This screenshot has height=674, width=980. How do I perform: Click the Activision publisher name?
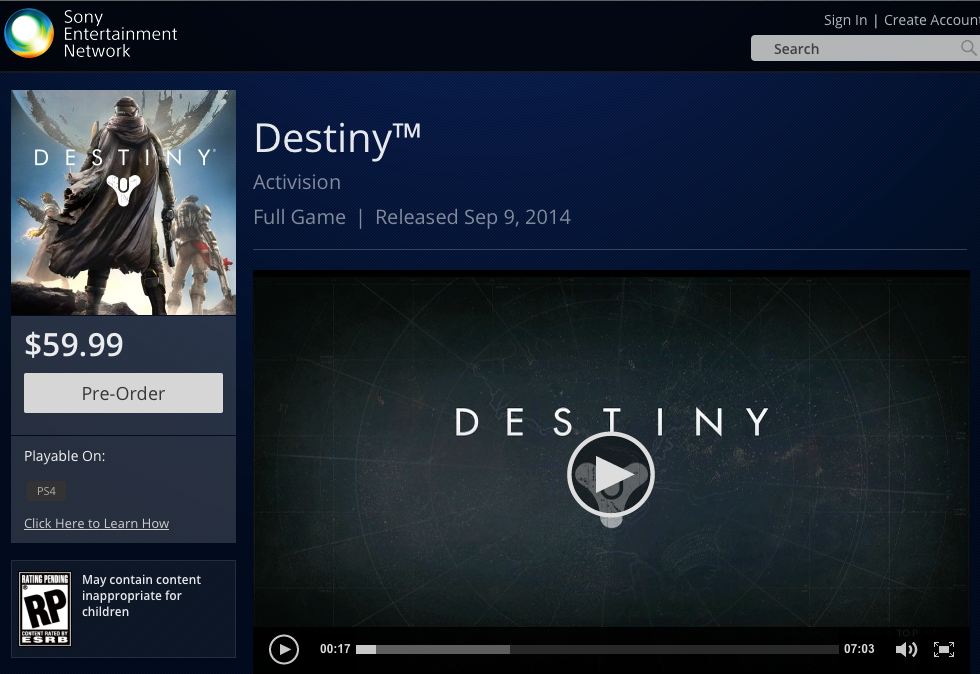[297, 182]
